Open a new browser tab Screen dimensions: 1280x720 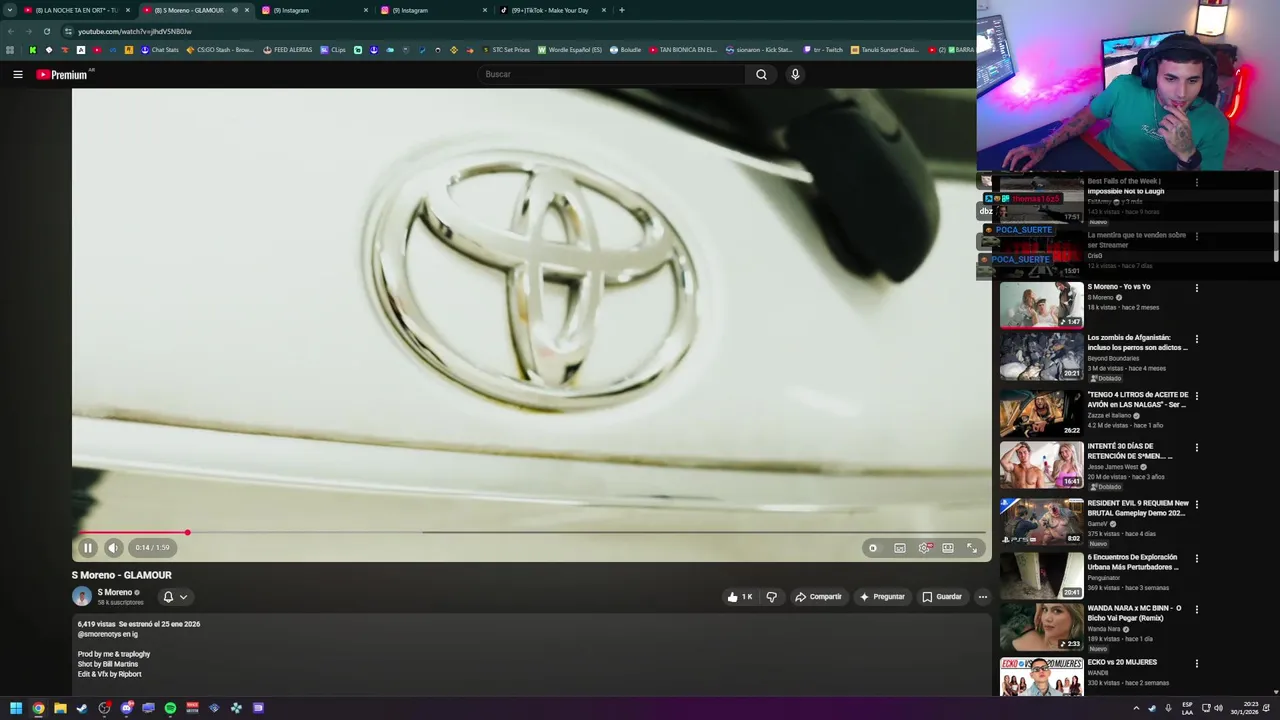coord(622,10)
